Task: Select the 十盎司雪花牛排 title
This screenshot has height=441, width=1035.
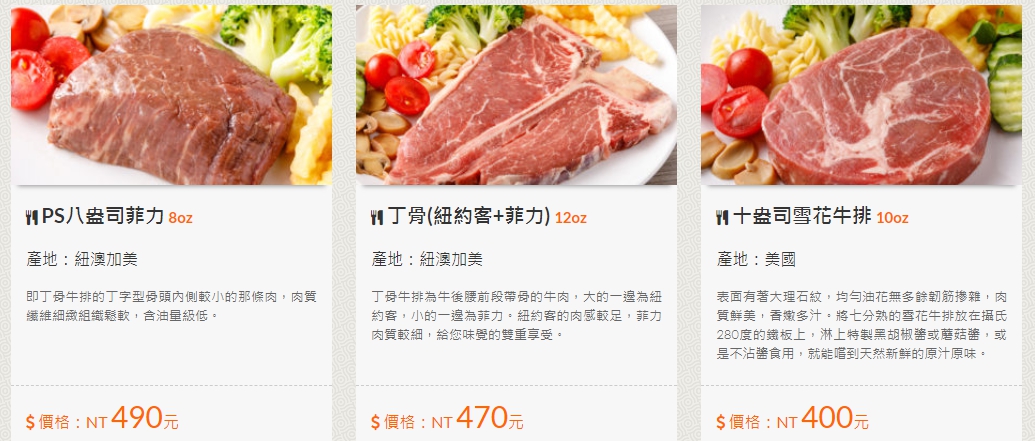Action: 802,216
